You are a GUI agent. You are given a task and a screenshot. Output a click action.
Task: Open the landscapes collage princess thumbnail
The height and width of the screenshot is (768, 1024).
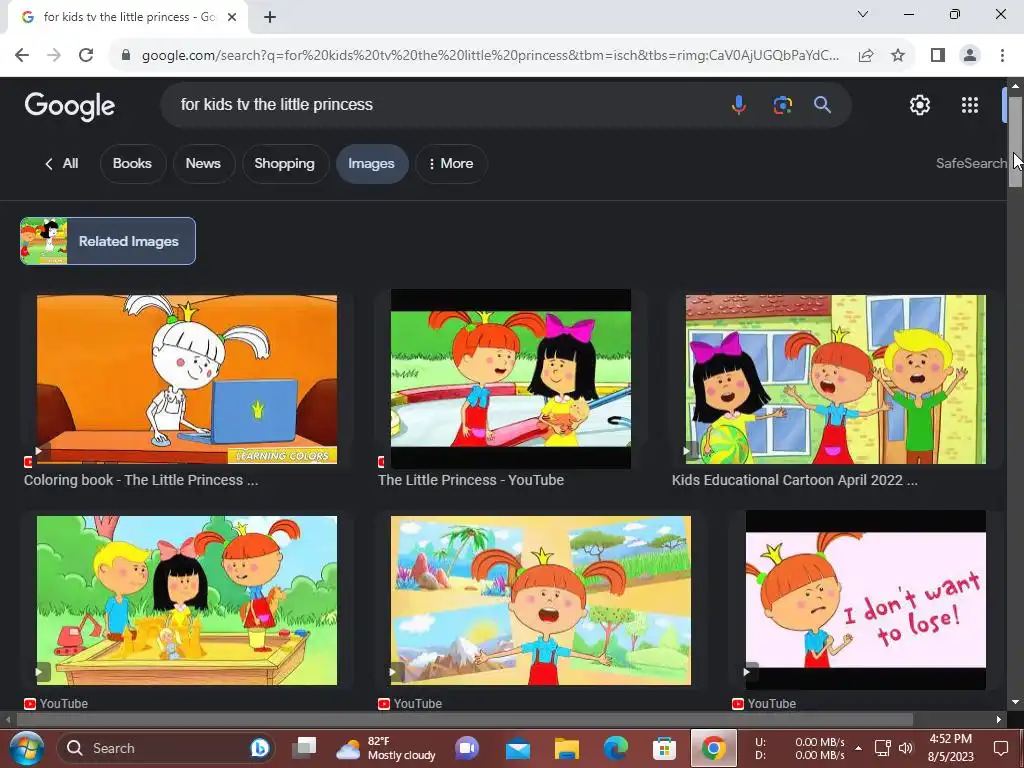click(x=541, y=600)
